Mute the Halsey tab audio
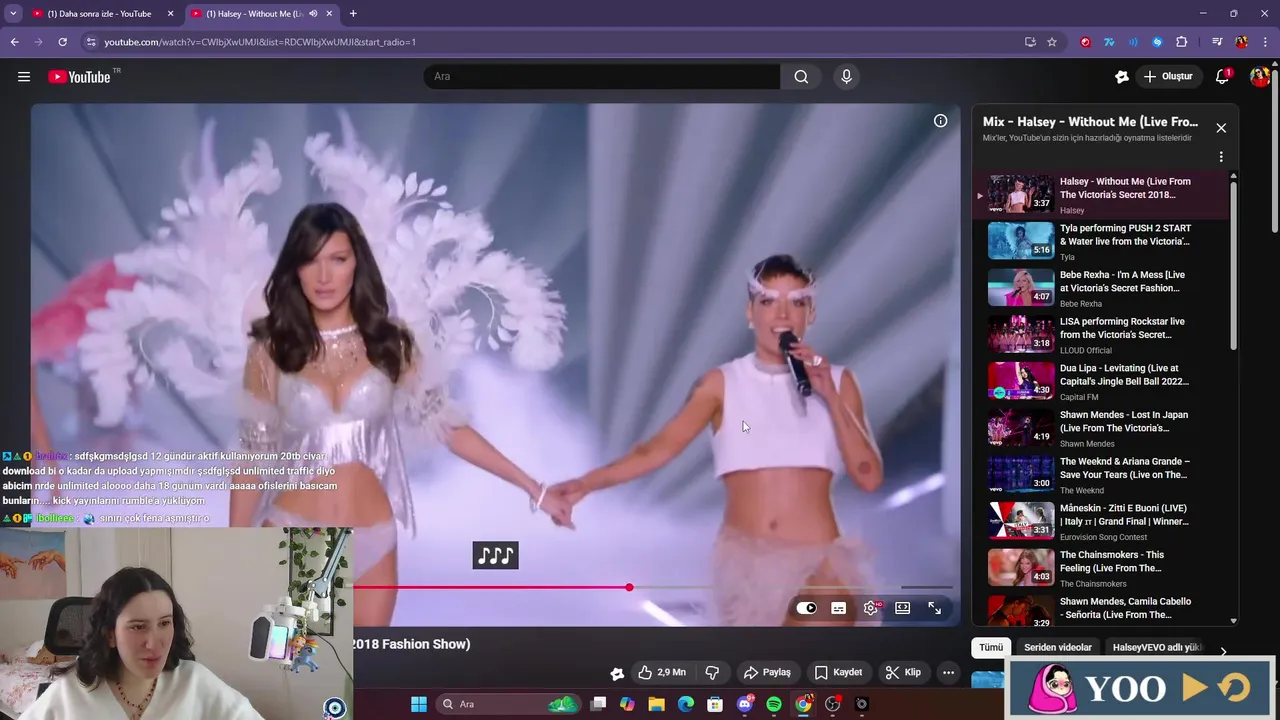1280x720 pixels. [x=313, y=14]
